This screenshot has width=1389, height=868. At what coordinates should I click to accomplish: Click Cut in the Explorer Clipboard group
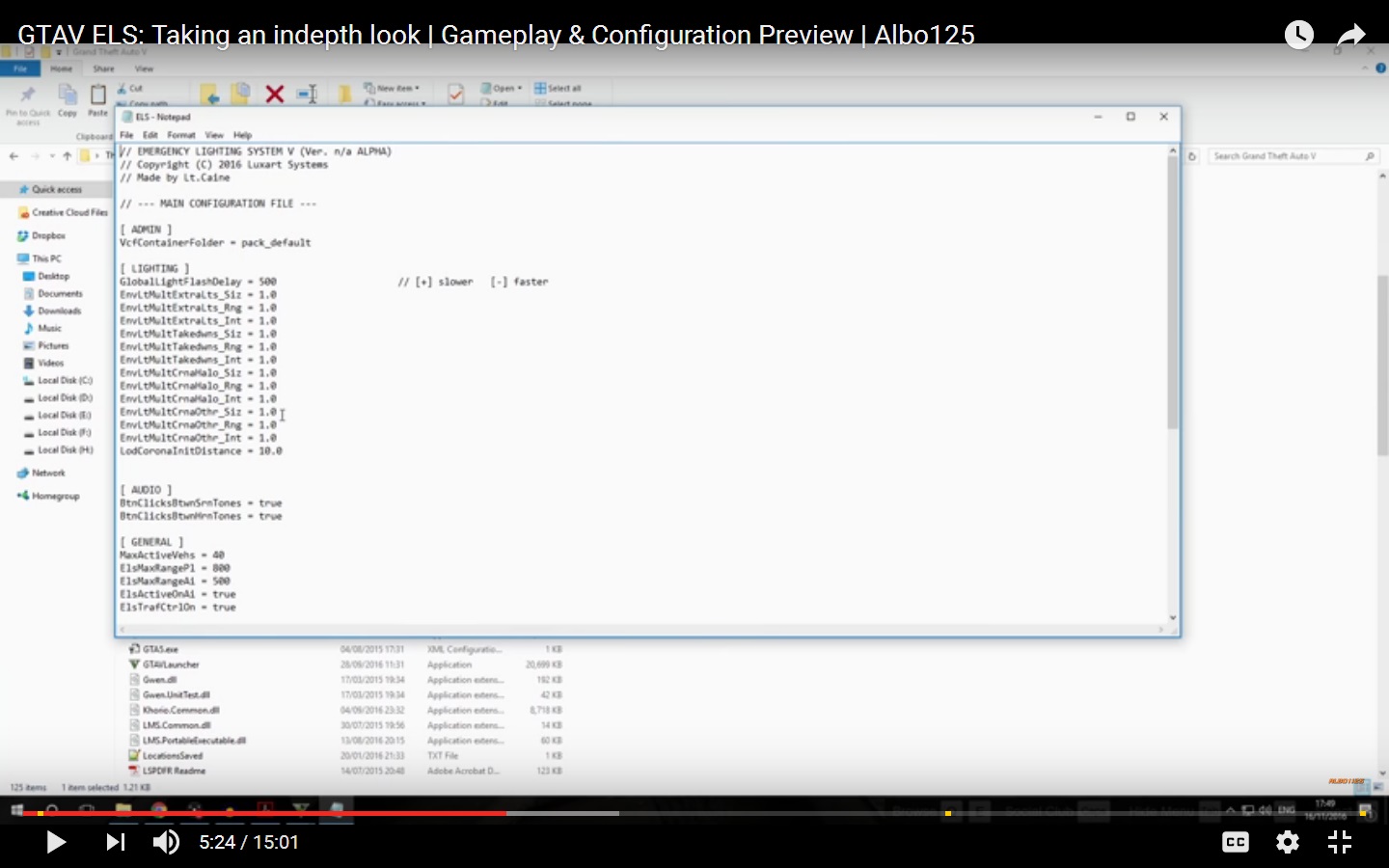click(x=130, y=88)
